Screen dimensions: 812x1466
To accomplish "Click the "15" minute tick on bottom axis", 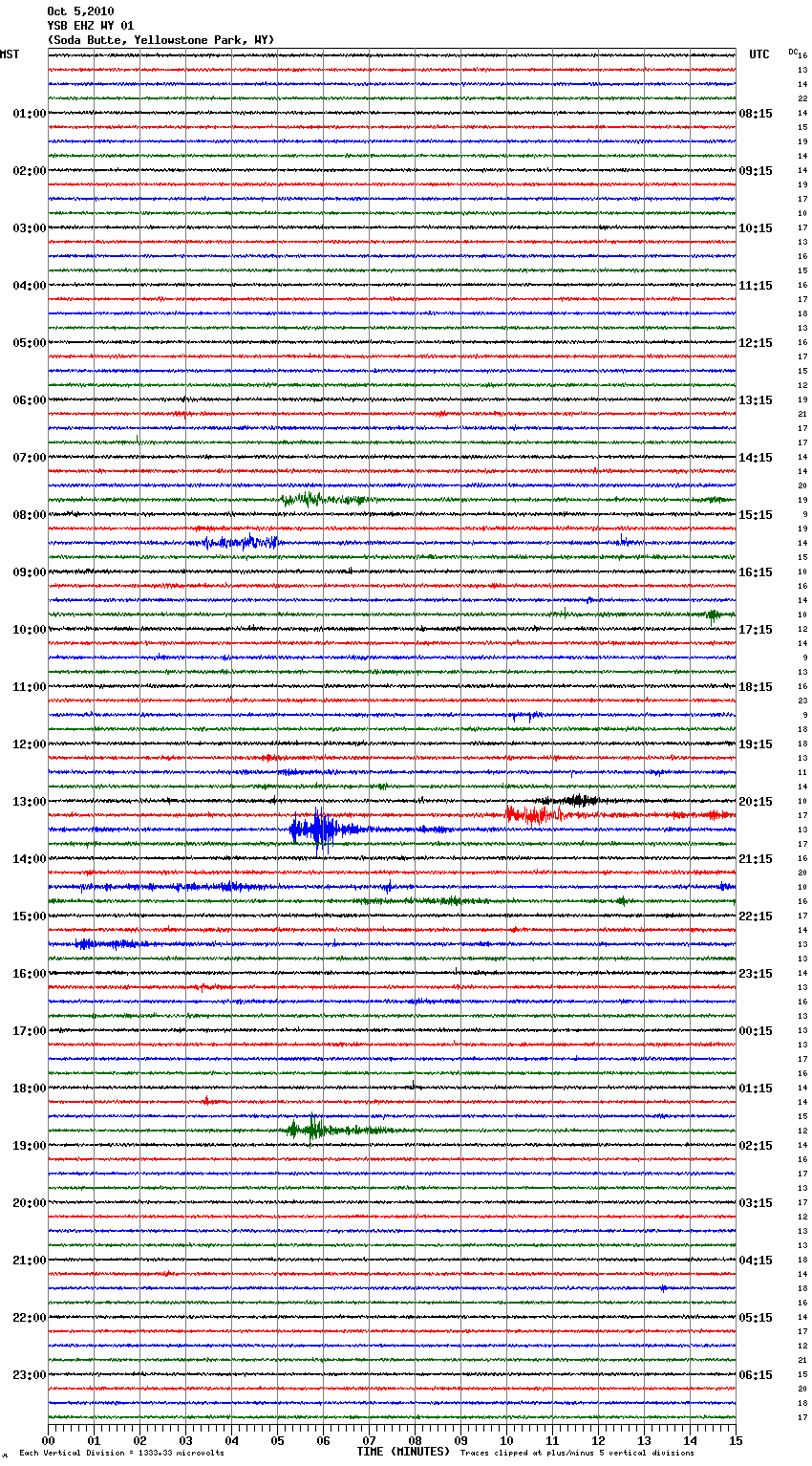I will point(735,1440).
